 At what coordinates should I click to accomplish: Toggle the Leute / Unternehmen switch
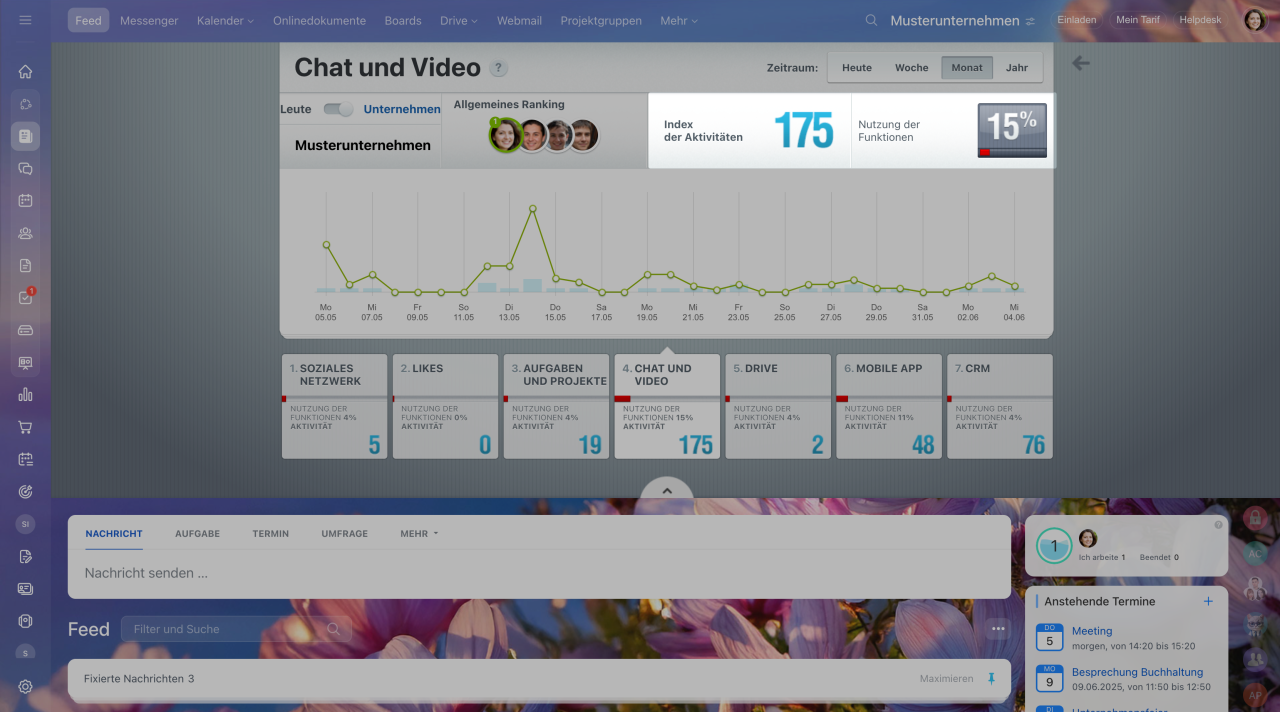(338, 109)
